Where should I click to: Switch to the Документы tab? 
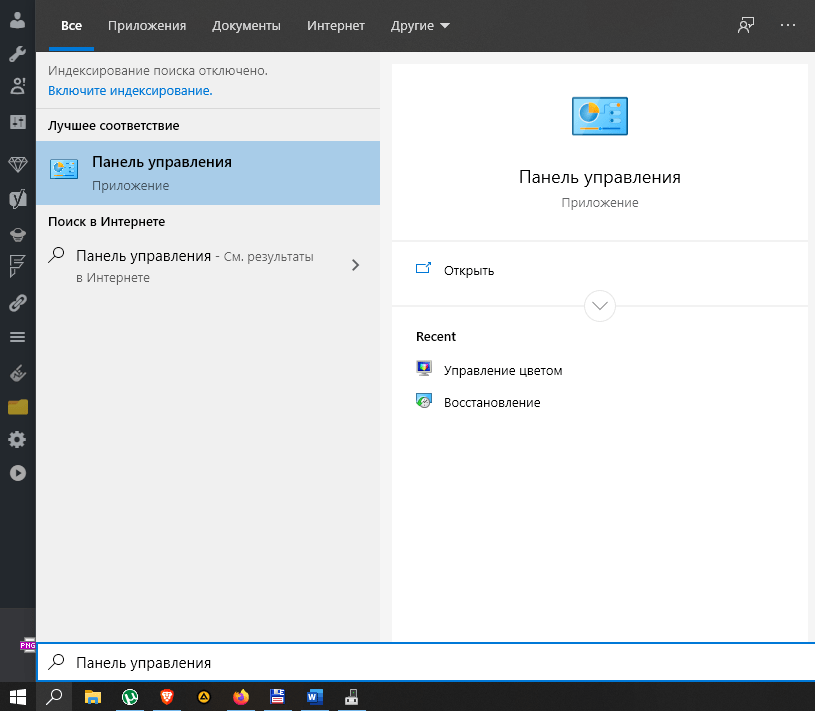coord(246,25)
